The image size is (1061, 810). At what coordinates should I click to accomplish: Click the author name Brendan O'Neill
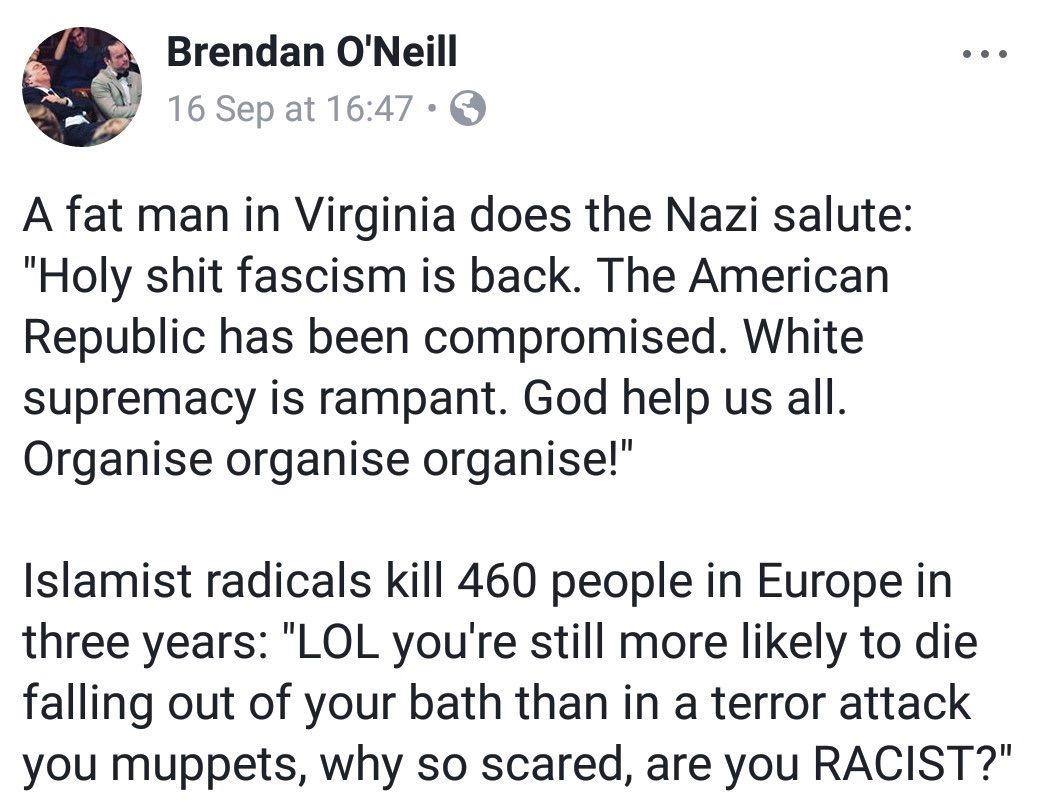[312, 52]
